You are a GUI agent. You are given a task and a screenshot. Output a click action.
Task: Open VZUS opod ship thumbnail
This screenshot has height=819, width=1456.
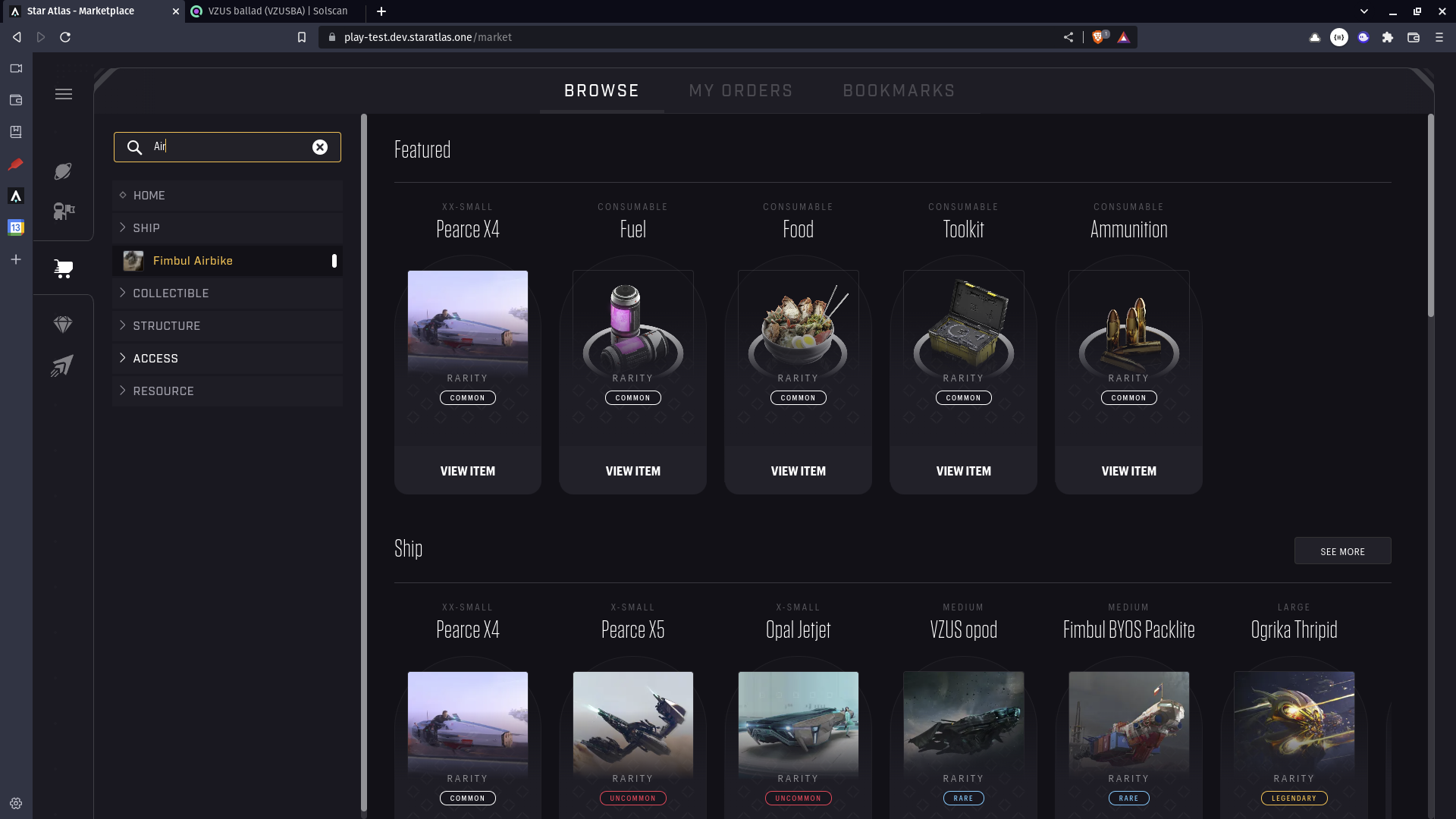[964, 724]
